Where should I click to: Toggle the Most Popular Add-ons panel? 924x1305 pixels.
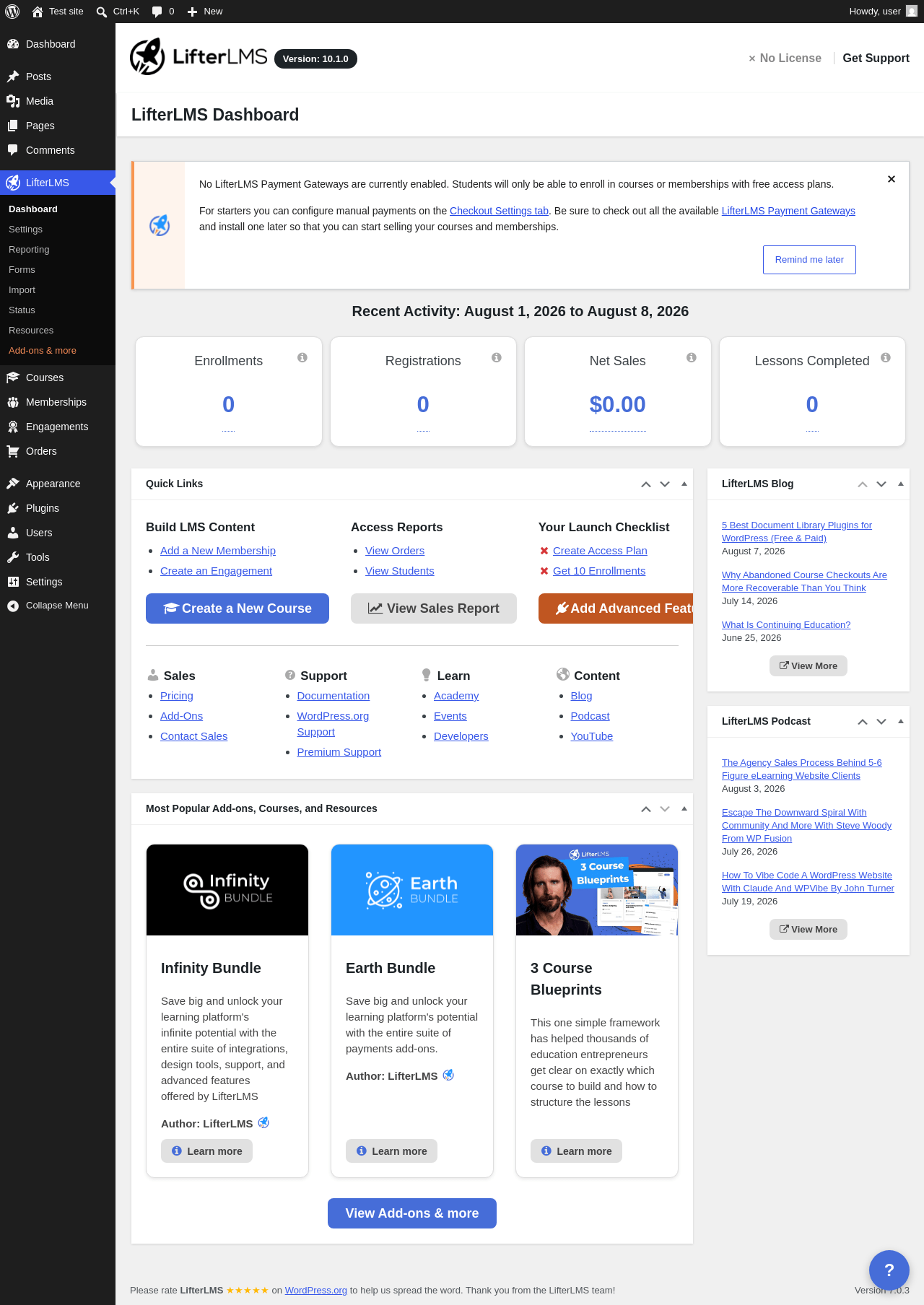tap(684, 809)
